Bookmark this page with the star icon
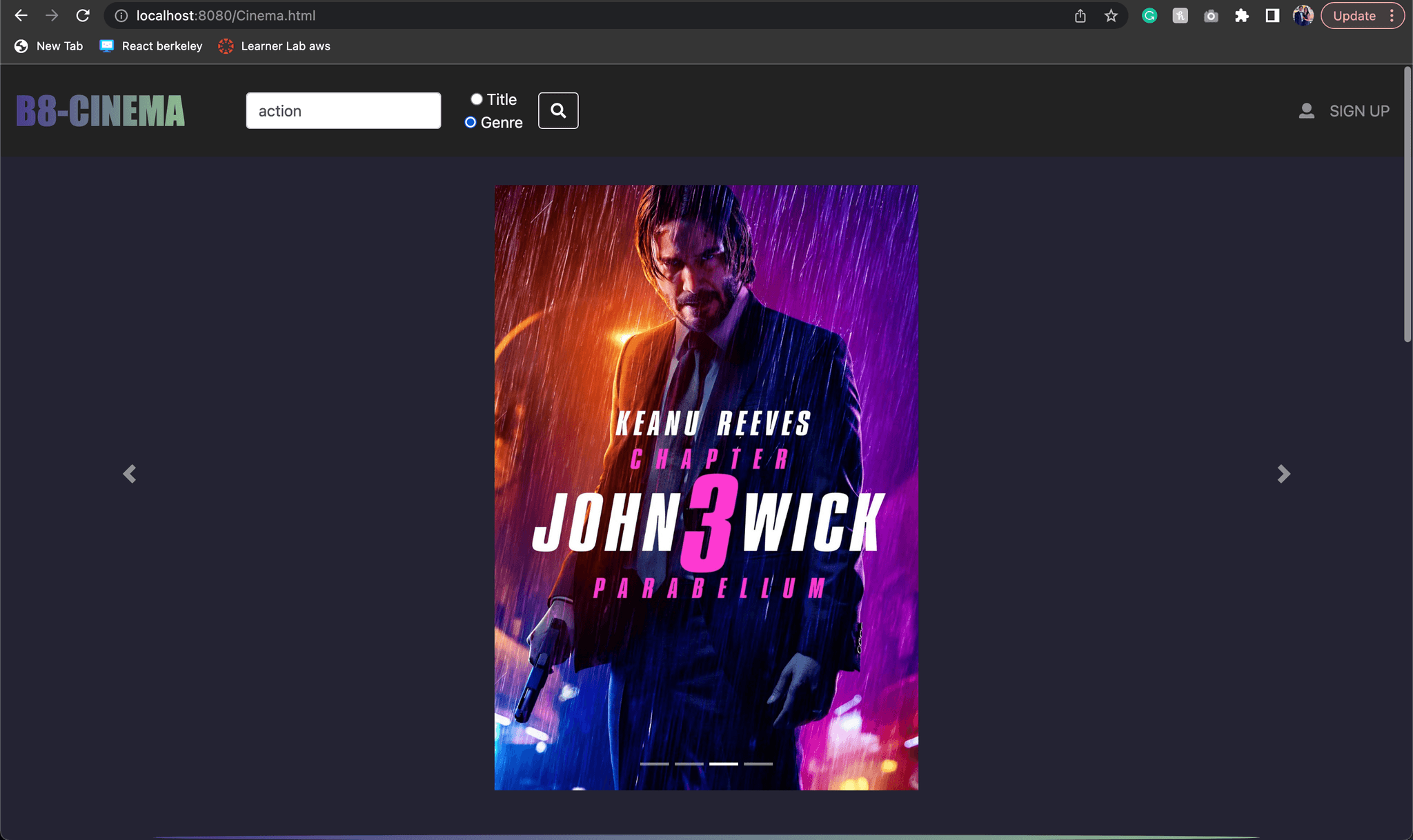 click(1111, 15)
